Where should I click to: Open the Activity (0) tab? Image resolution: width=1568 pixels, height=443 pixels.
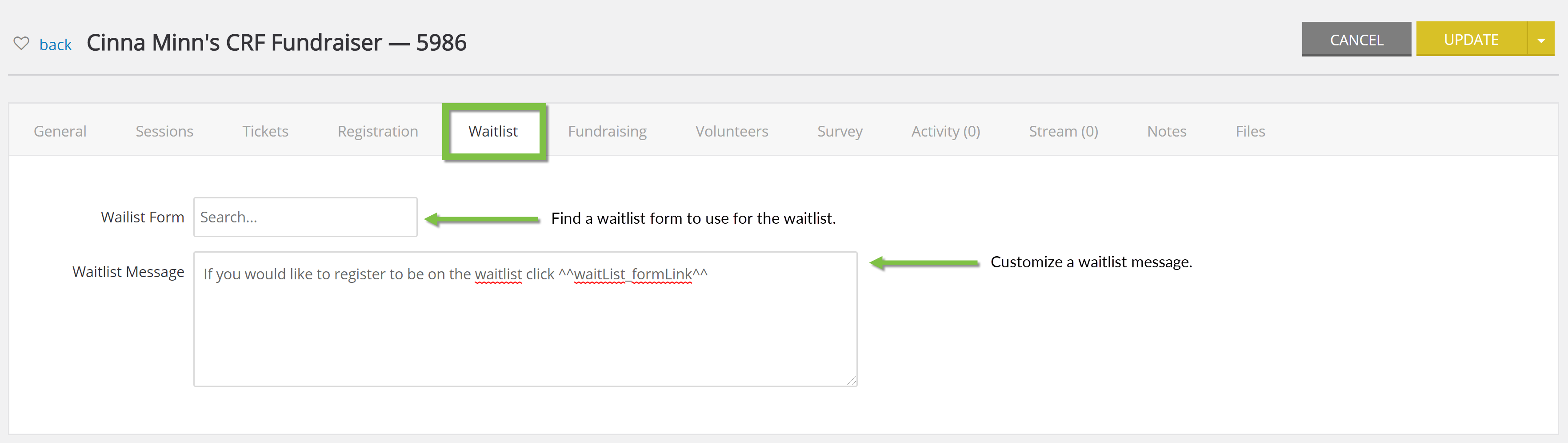click(x=945, y=131)
